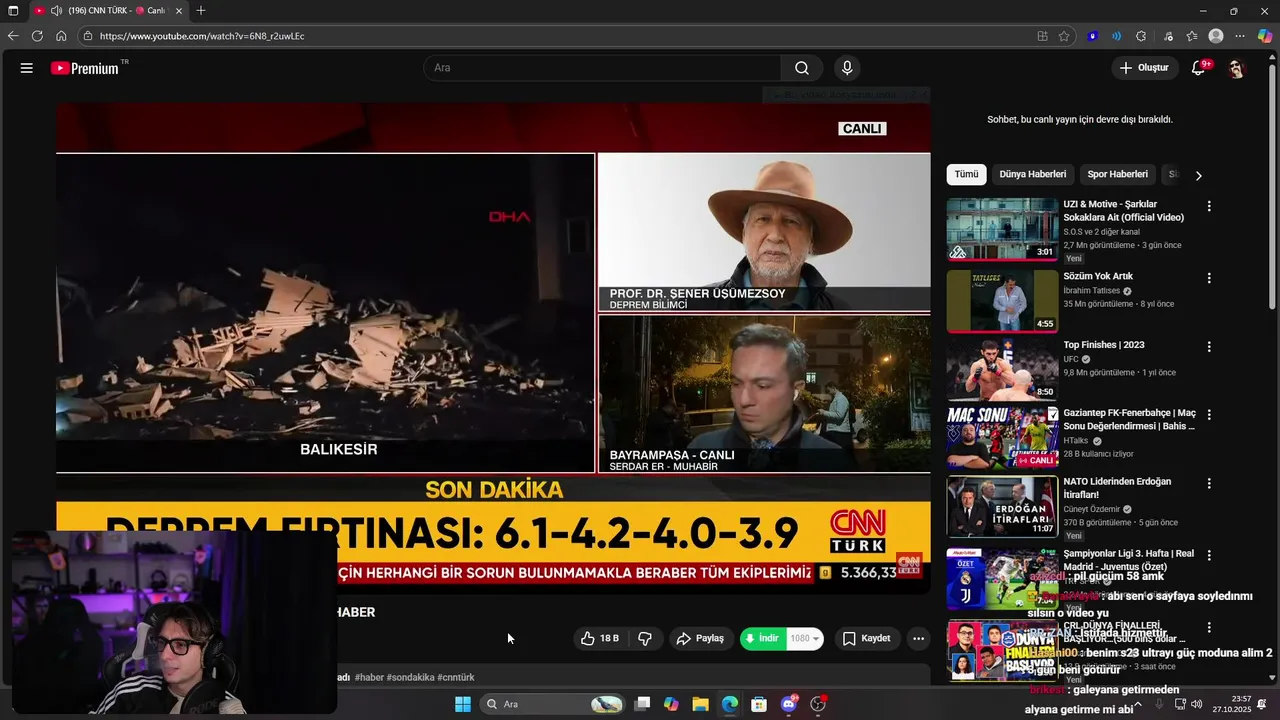
Task: Open the Edge favorites list icon
Action: pyautogui.click(x=1191, y=36)
